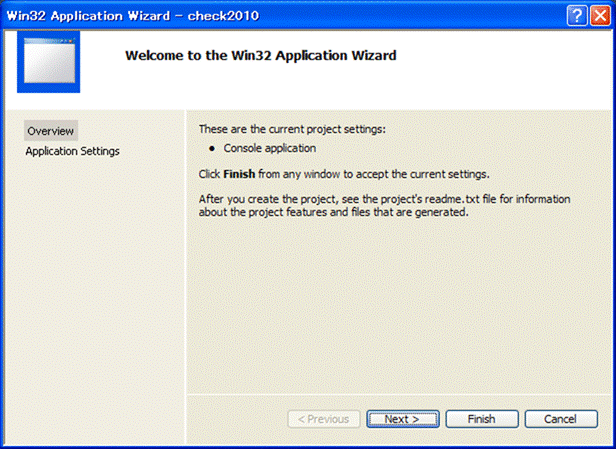
Task: Open the Application Settings page
Action: click(72, 151)
